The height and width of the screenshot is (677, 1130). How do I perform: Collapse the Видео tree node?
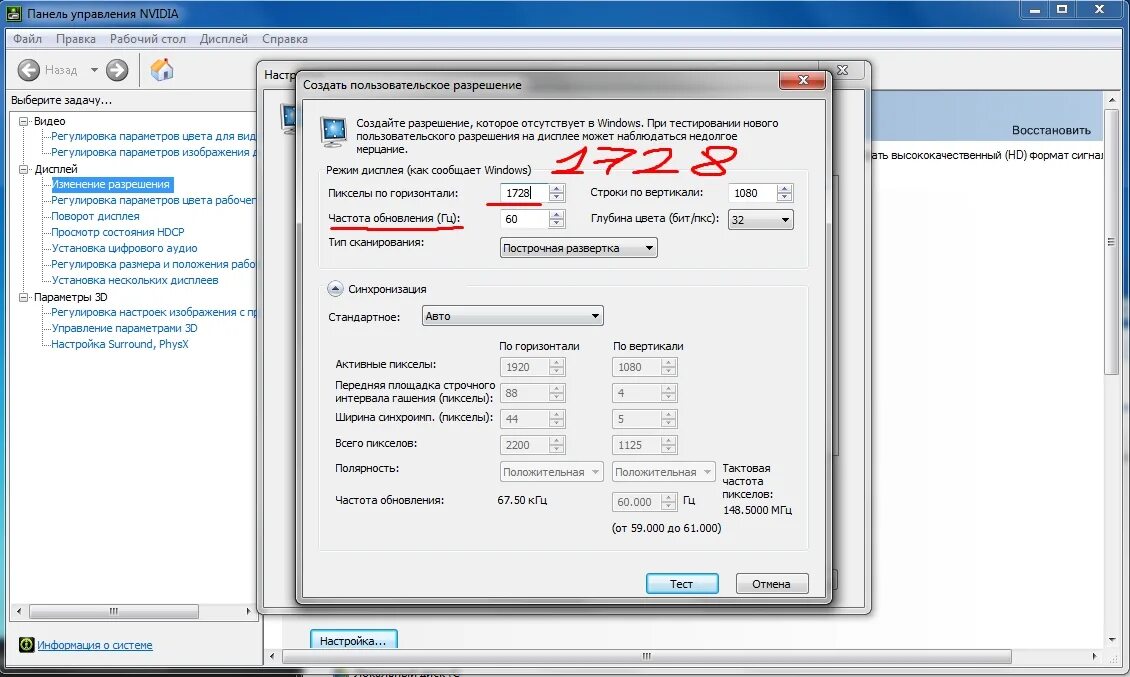click(x=23, y=121)
